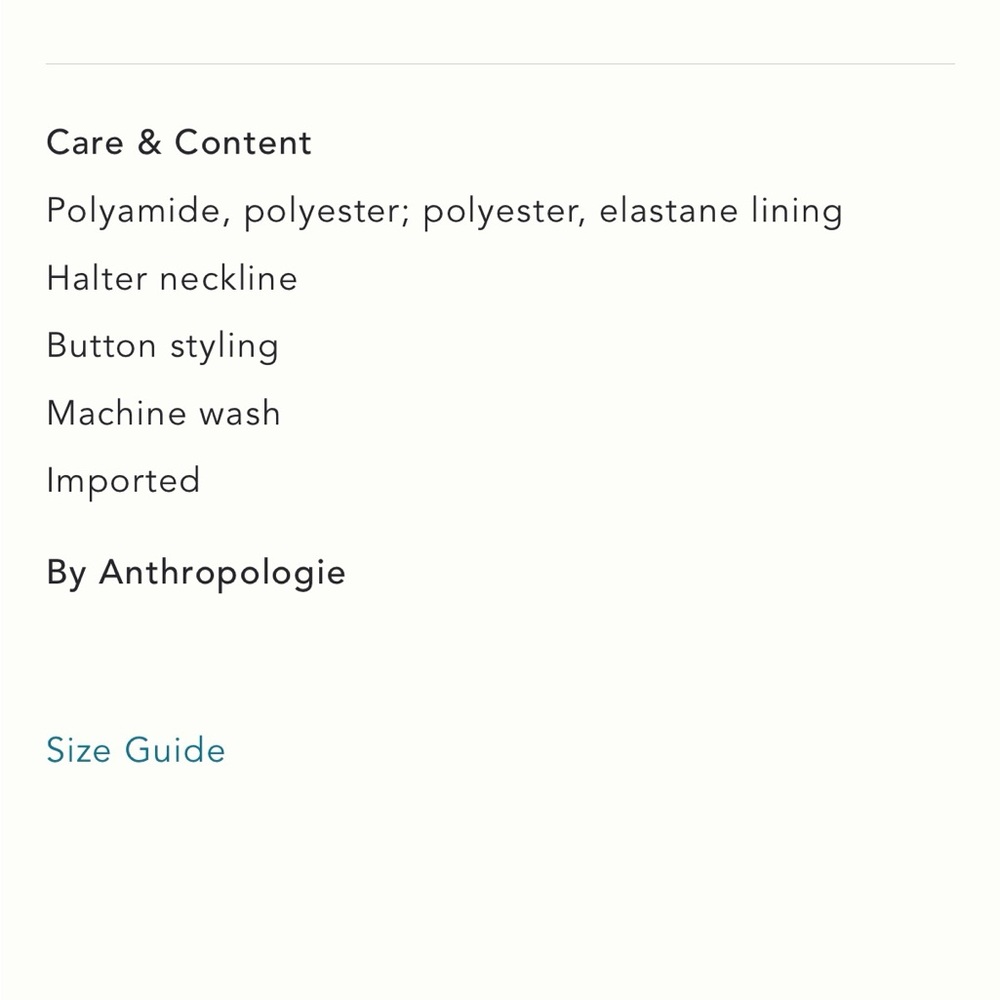Select the Machine wash line
This screenshot has height=1000, width=1000.
163,413
